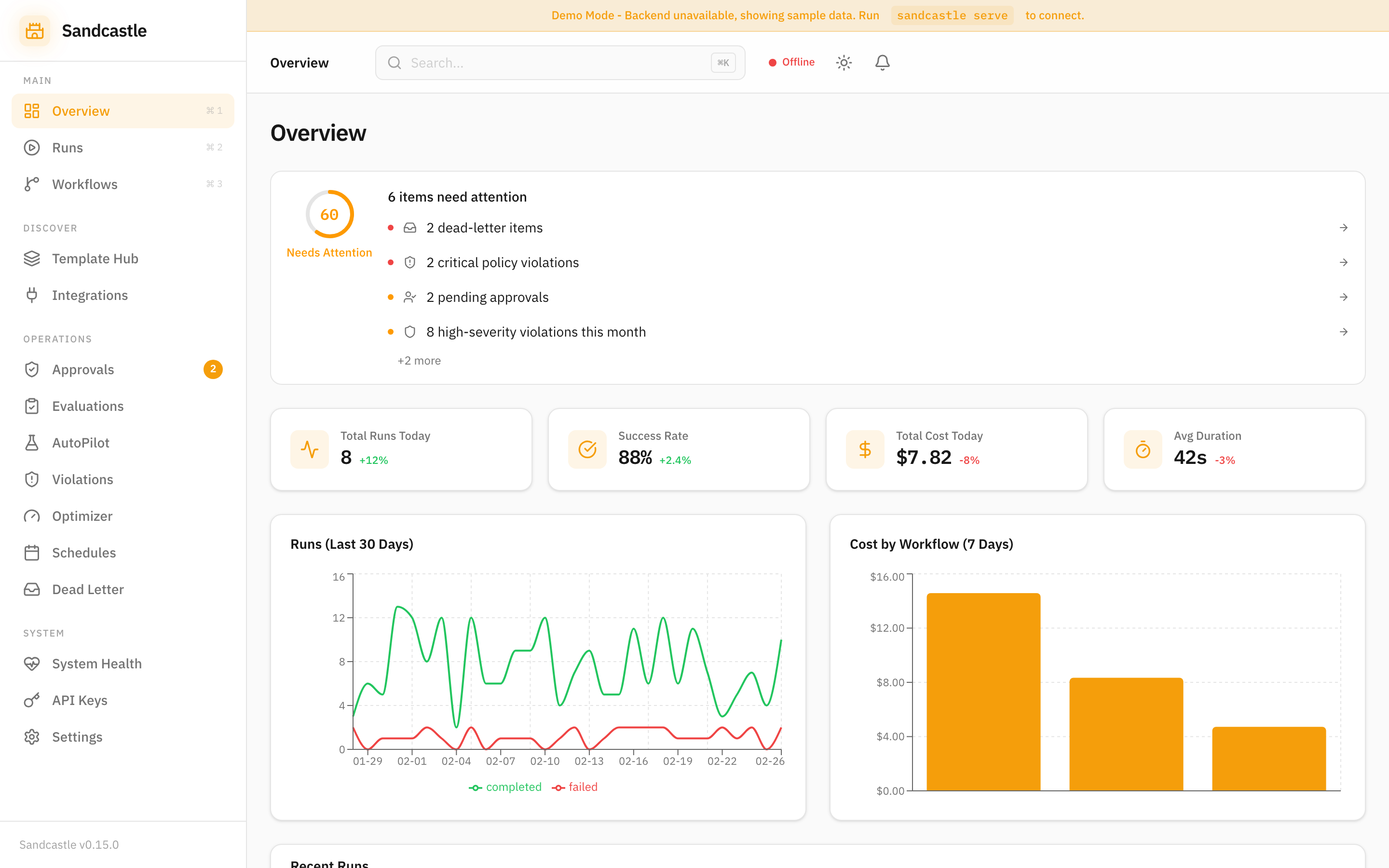The width and height of the screenshot is (1389, 868).
Task: Open the Violations page
Action: tap(82, 479)
